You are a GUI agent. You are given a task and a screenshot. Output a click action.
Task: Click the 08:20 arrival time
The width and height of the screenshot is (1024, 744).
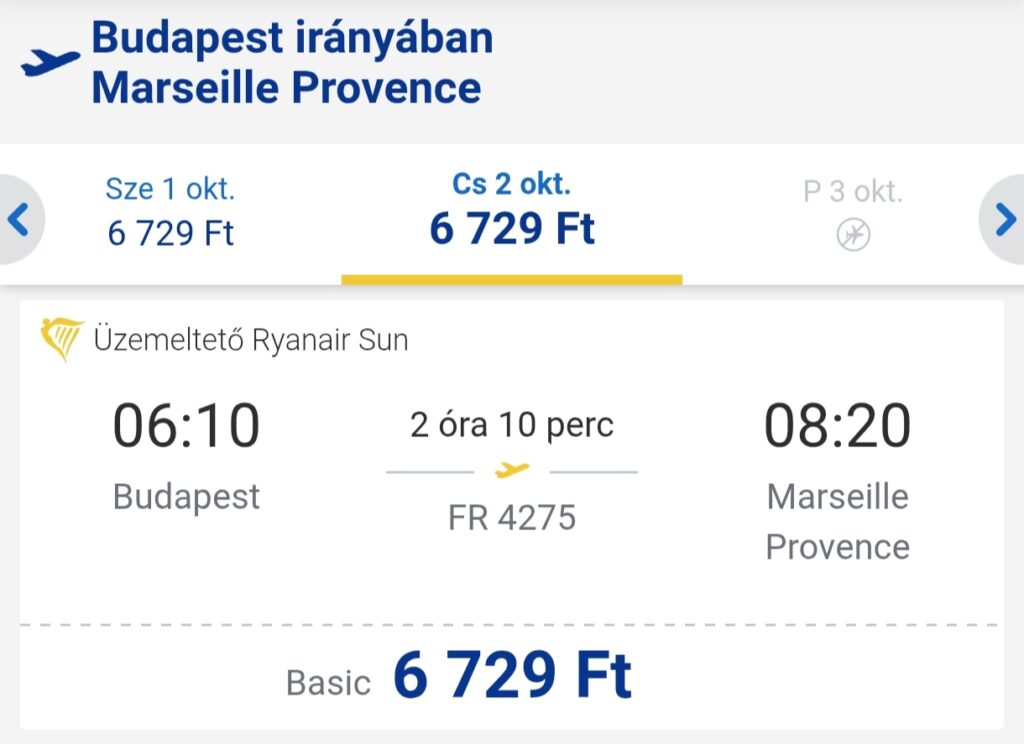tap(837, 425)
